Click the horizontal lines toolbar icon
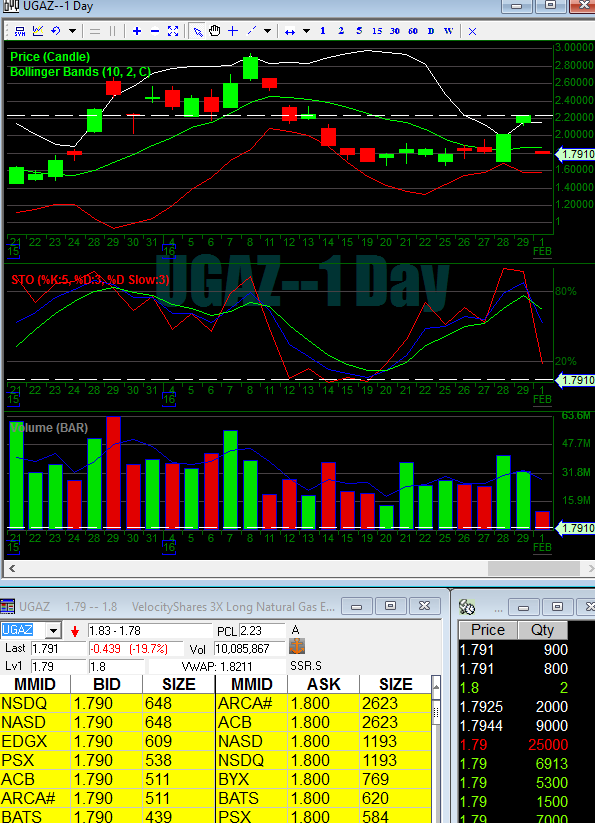The height and width of the screenshot is (823, 595). [x=95, y=31]
